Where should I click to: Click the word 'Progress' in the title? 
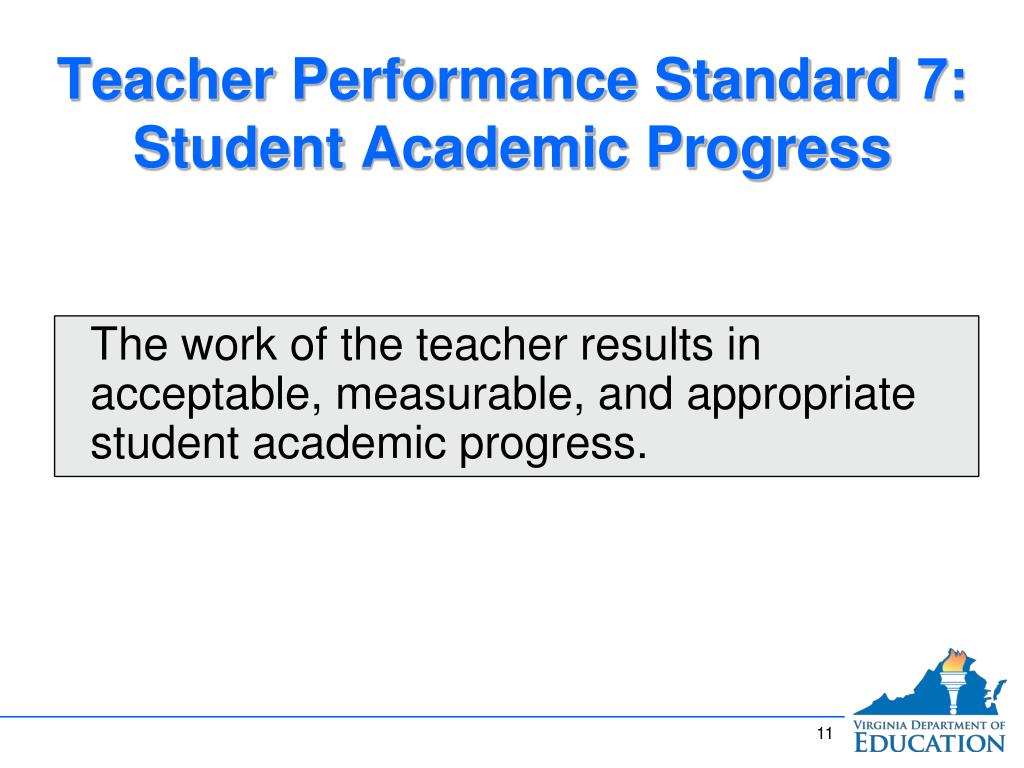769,152
